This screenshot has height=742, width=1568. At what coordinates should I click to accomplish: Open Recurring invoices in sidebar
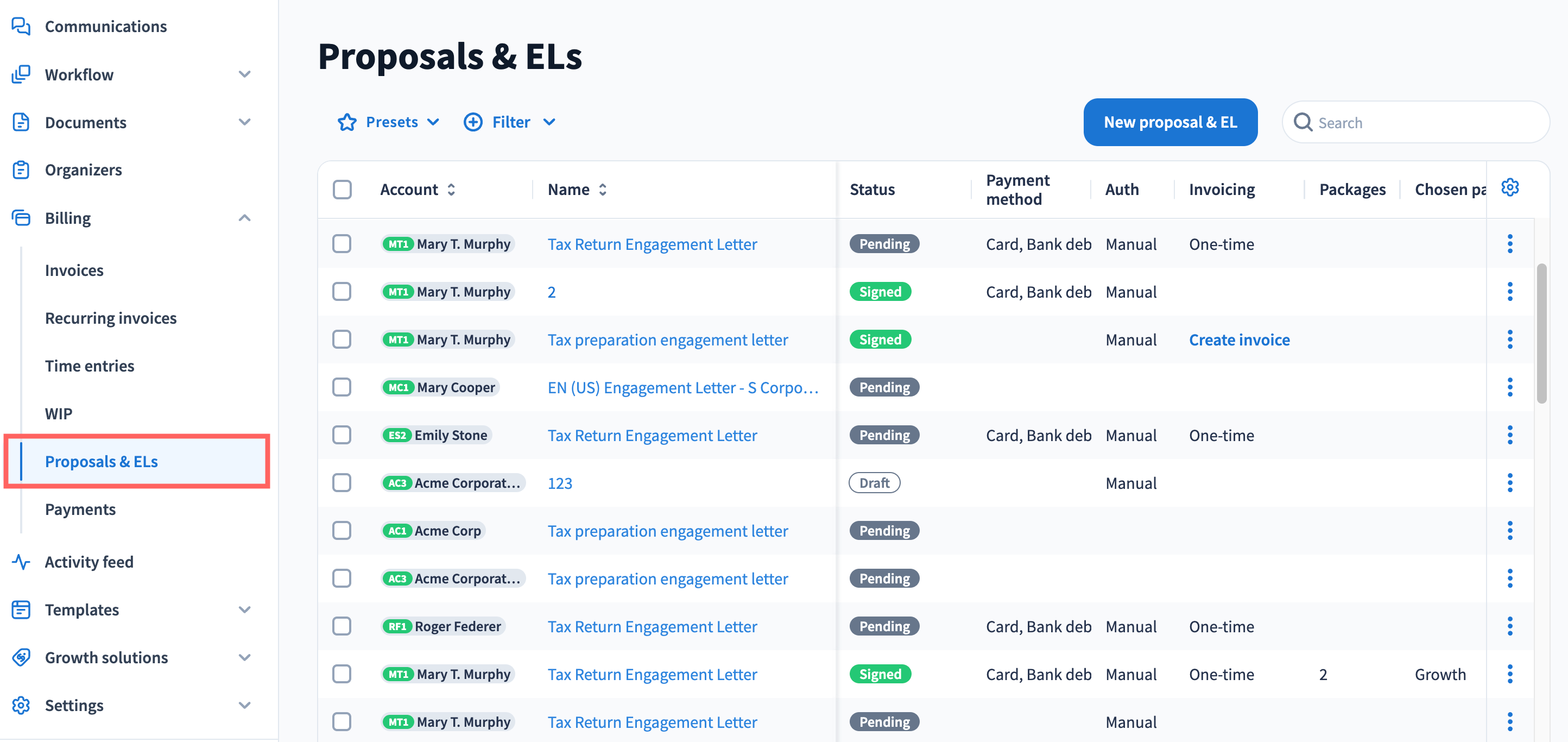point(110,318)
